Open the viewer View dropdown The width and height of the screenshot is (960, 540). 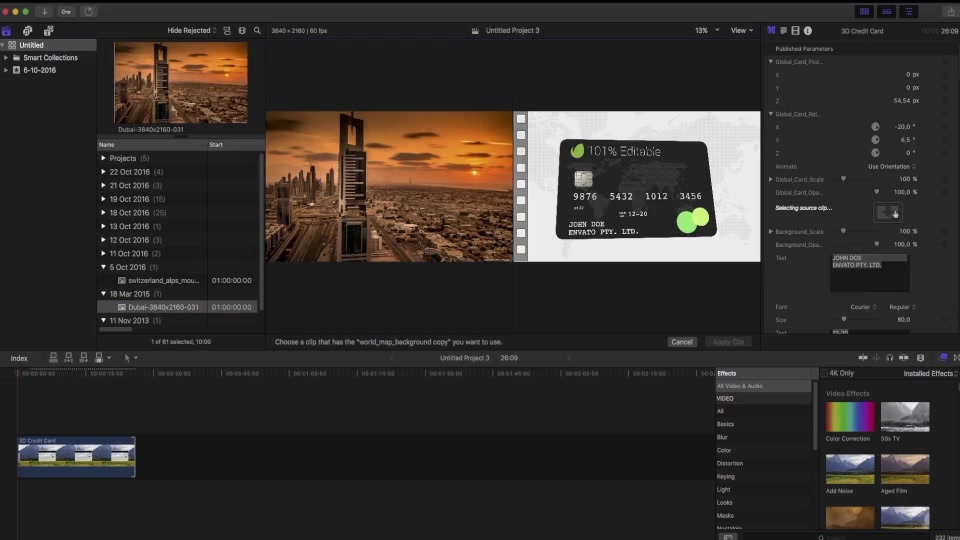(x=742, y=31)
